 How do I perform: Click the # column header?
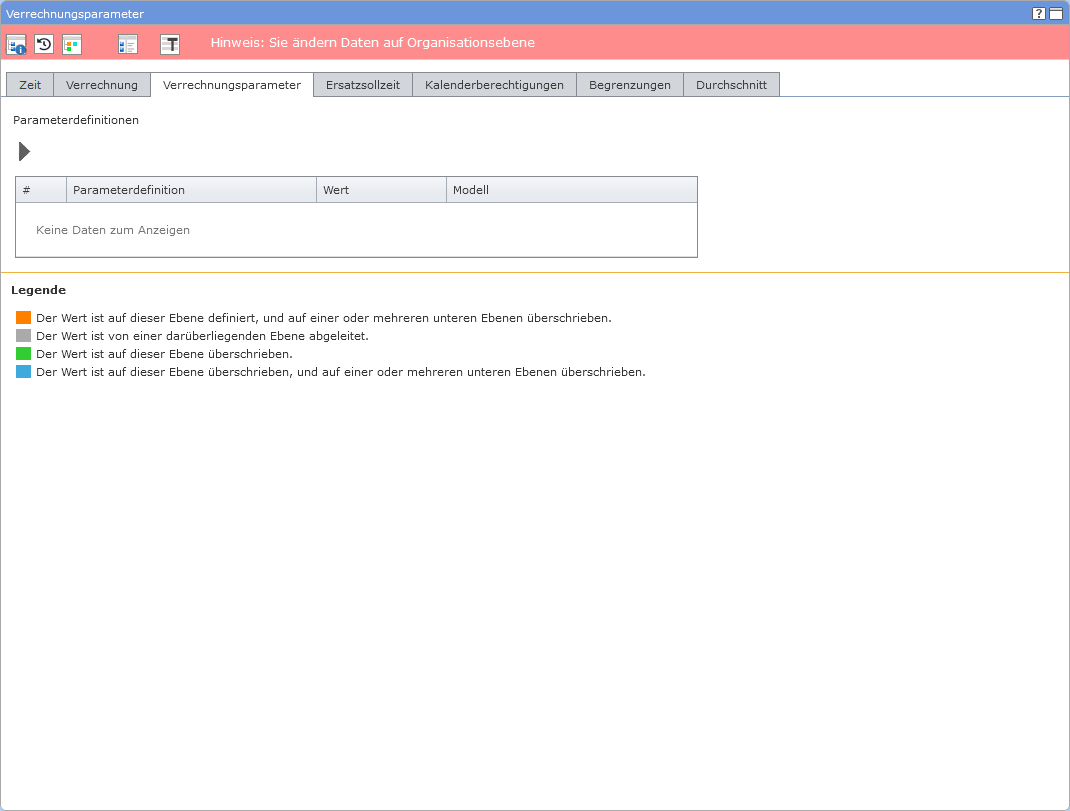click(x=40, y=190)
